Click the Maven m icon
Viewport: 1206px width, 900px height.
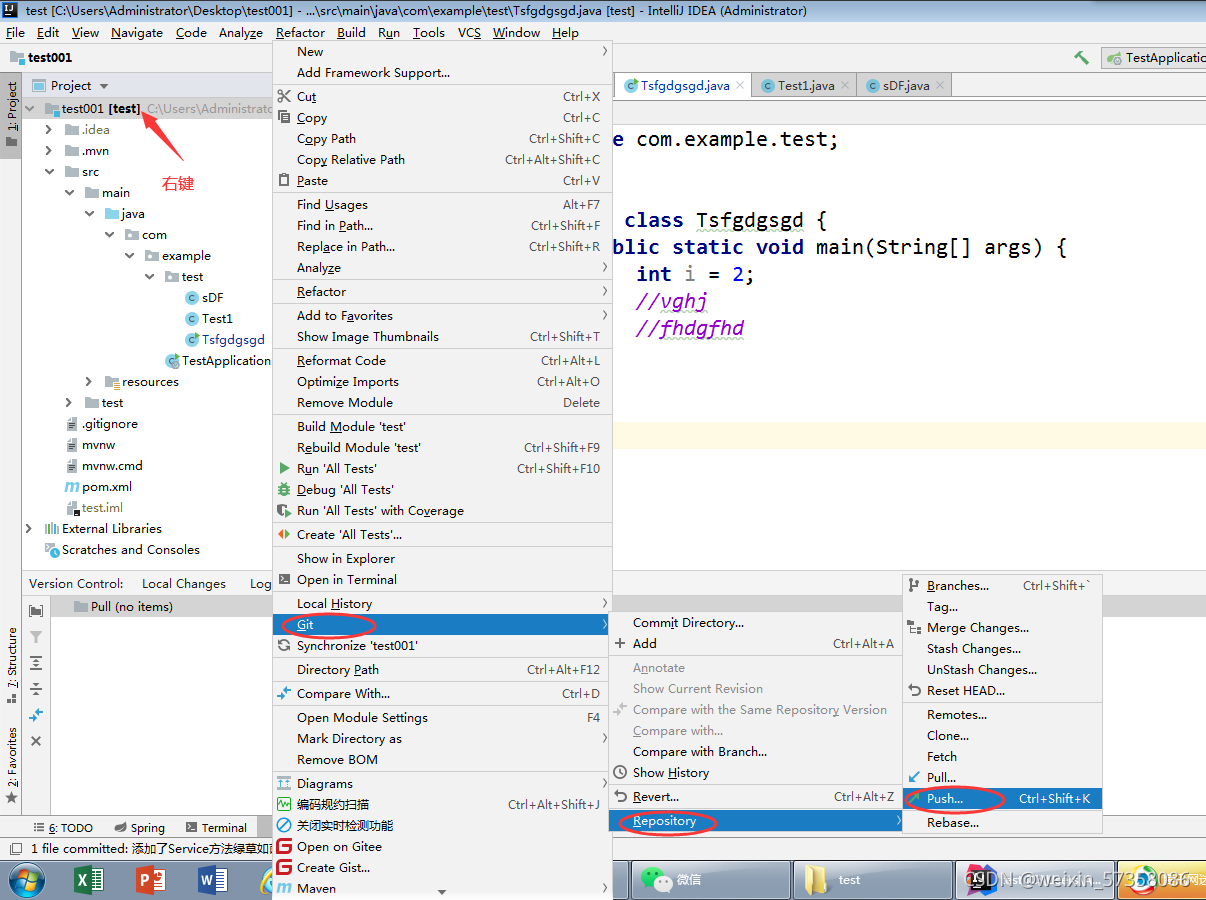click(284, 888)
